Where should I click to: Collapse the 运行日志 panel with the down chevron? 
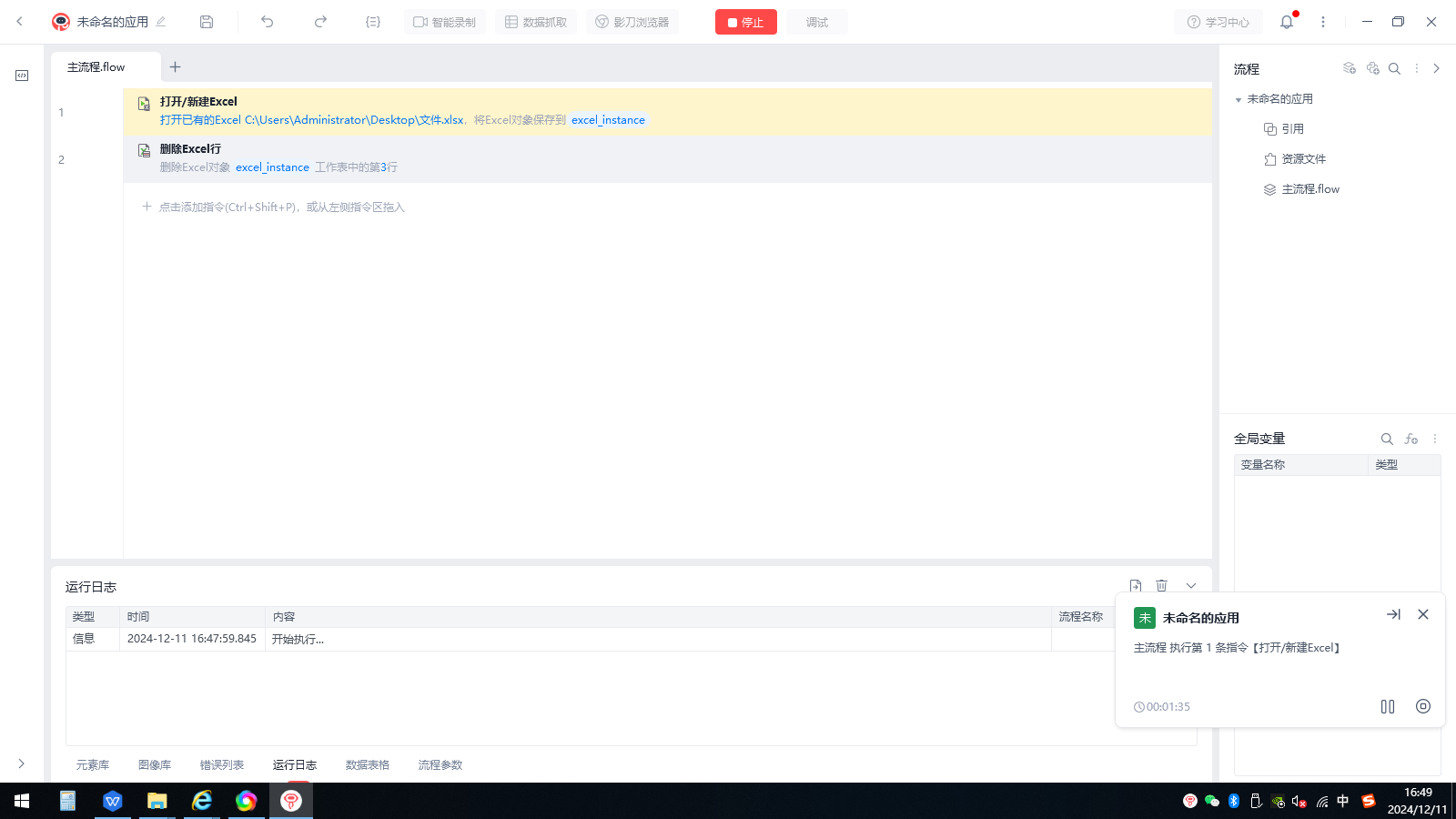tap(1191, 586)
